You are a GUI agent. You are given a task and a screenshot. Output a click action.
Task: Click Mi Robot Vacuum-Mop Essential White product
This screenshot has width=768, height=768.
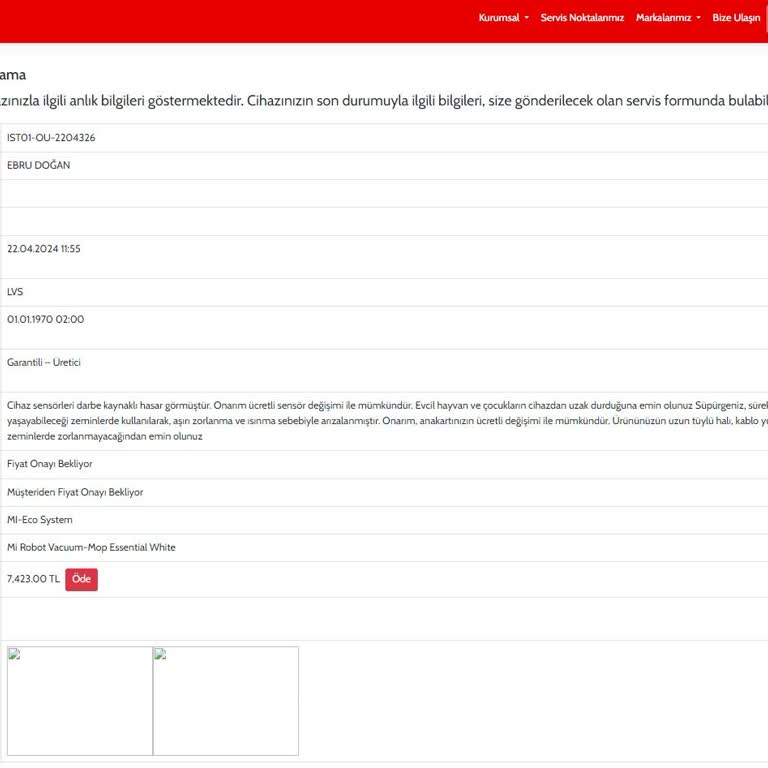pos(91,548)
